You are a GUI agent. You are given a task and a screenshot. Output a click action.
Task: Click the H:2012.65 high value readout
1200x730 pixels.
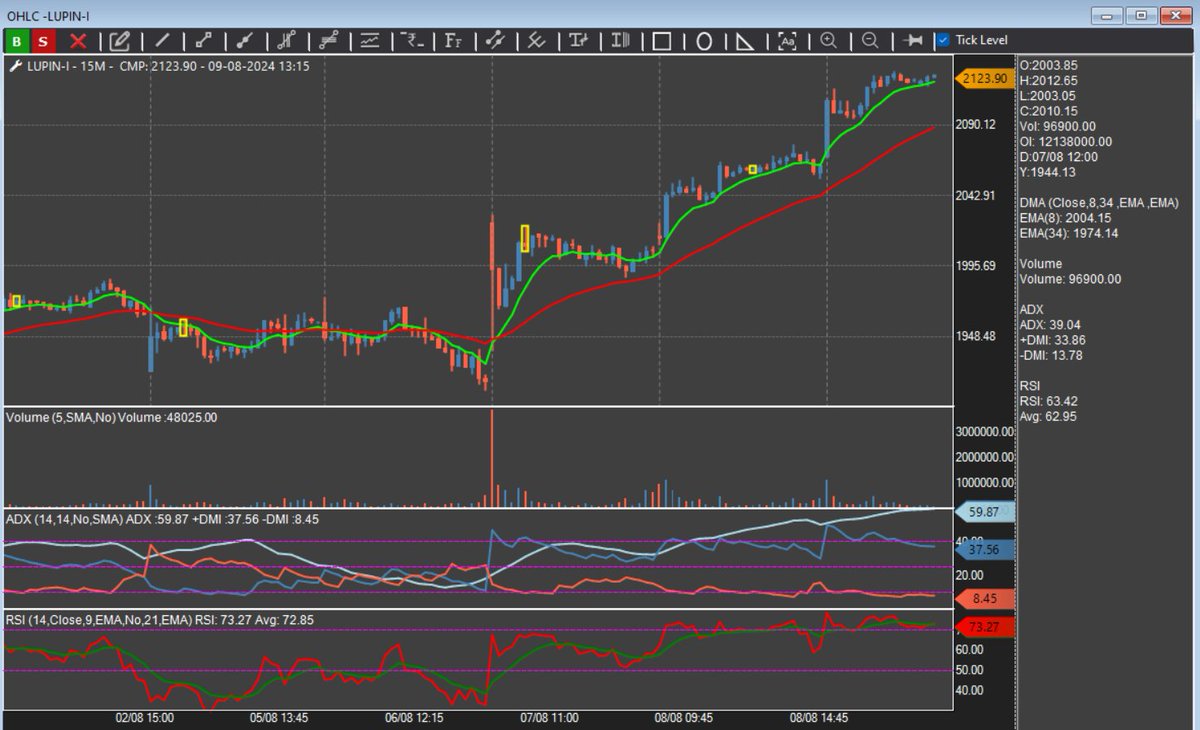[x=1049, y=80]
